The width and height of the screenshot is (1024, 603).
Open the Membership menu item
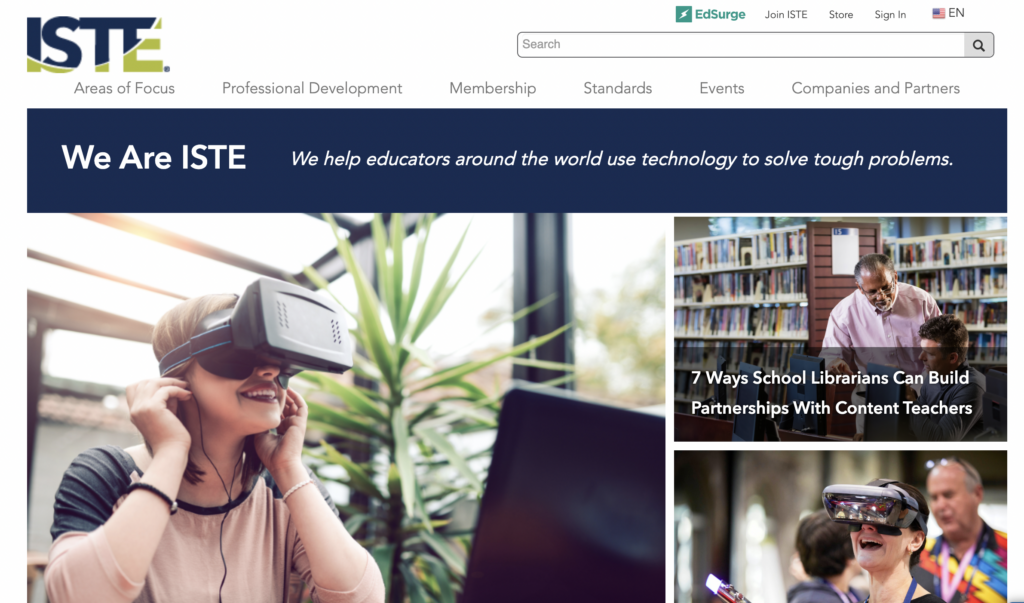click(x=492, y=88)
